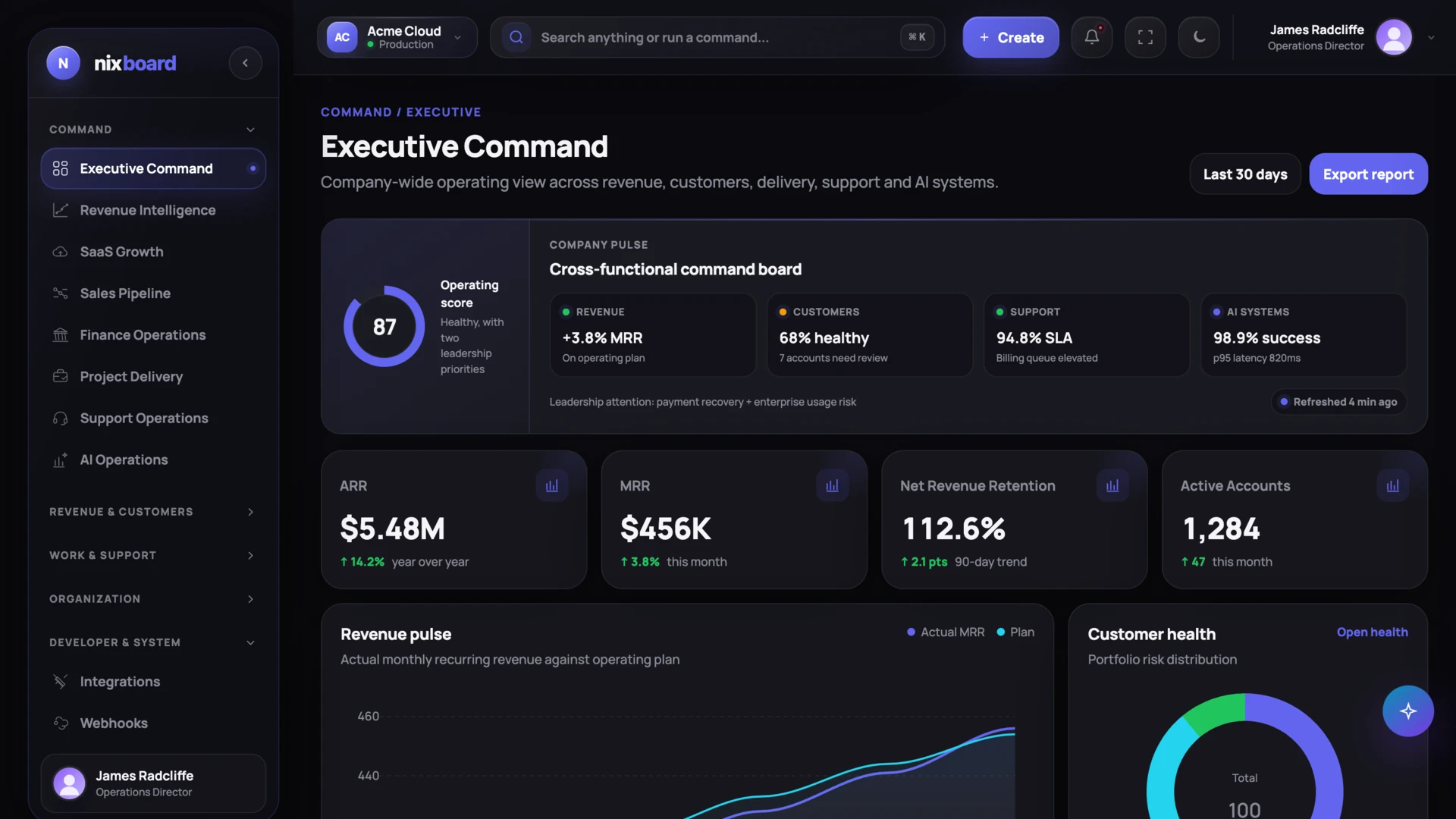
Task: Click the Export report button
Action: 1368,174
